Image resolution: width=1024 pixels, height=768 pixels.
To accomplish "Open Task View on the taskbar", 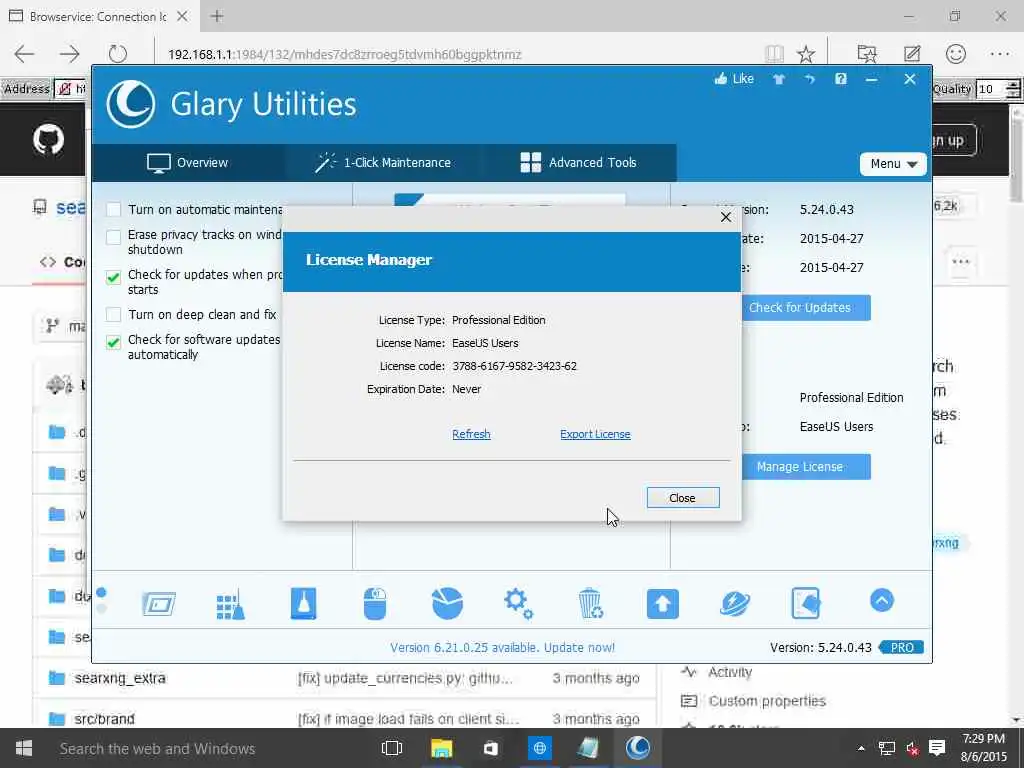I will pos(392,748).
